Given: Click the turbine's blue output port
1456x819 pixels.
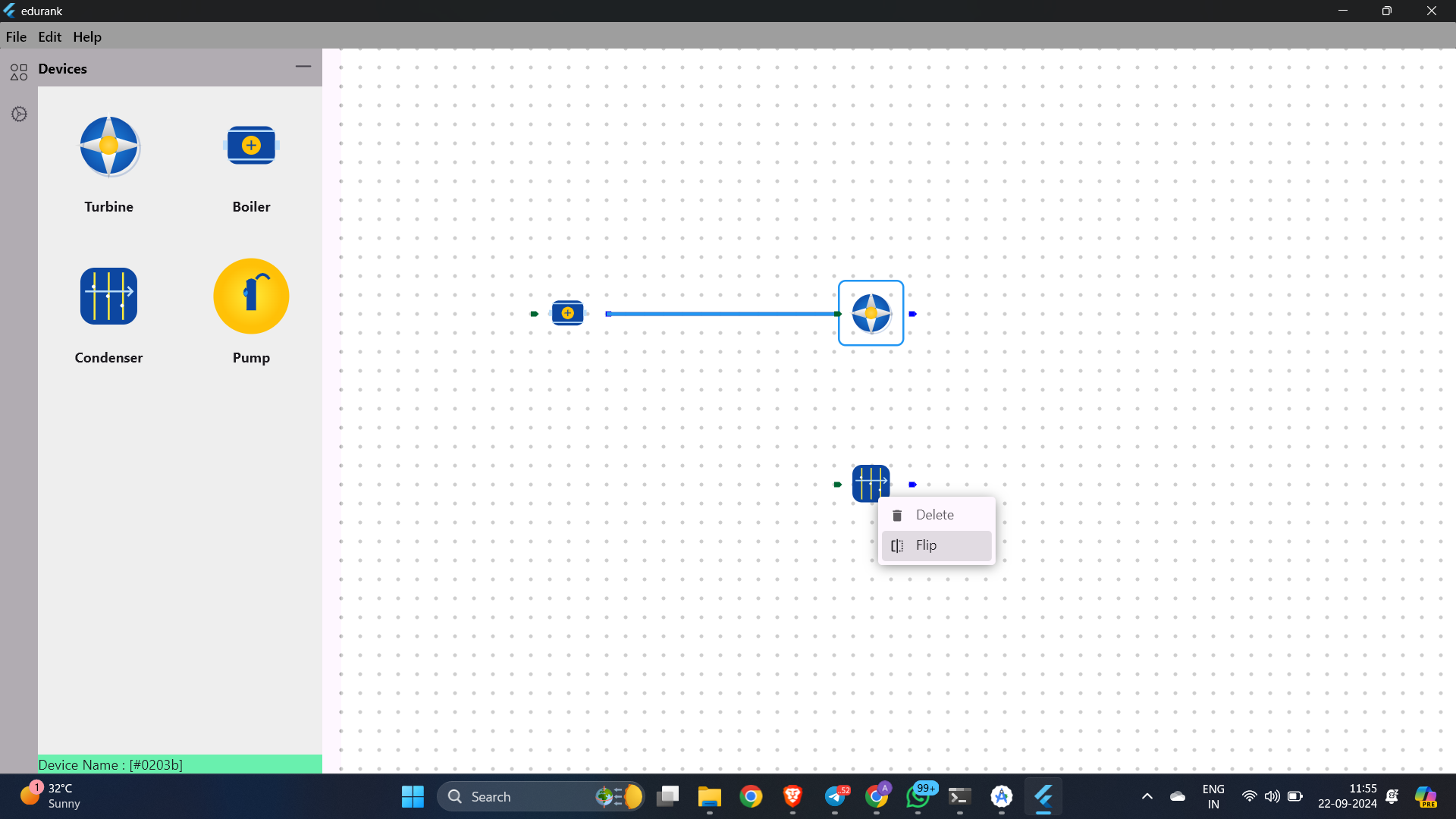Looking at the screenshot, I should tap(912, 314).
